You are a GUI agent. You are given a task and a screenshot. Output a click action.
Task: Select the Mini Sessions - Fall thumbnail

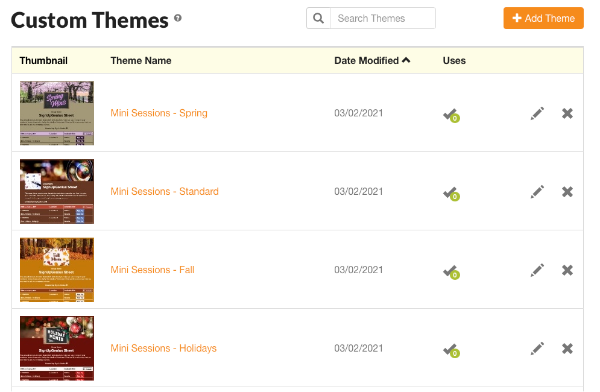pyautogui.click(x=57, y=270)
